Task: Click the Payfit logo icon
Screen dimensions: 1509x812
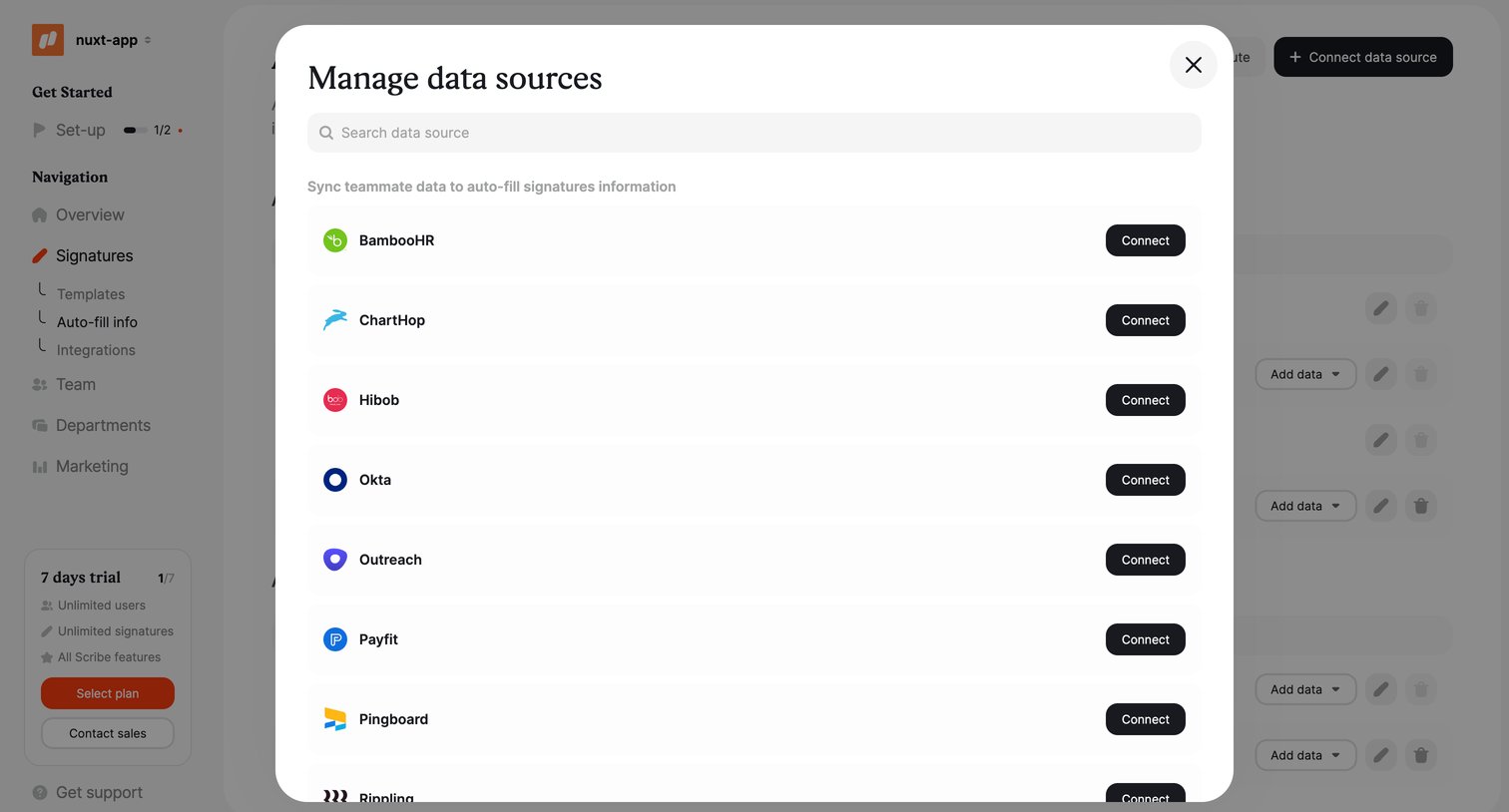Action: pos(335,639)
